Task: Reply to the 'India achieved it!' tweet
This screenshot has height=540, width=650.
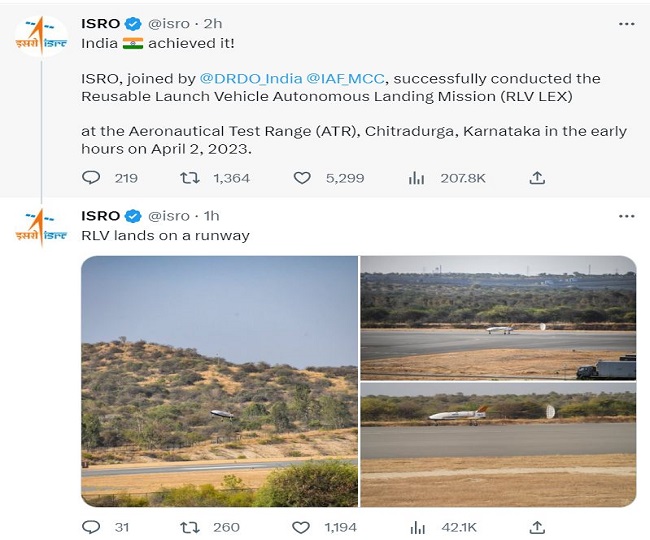Action: 91,178
